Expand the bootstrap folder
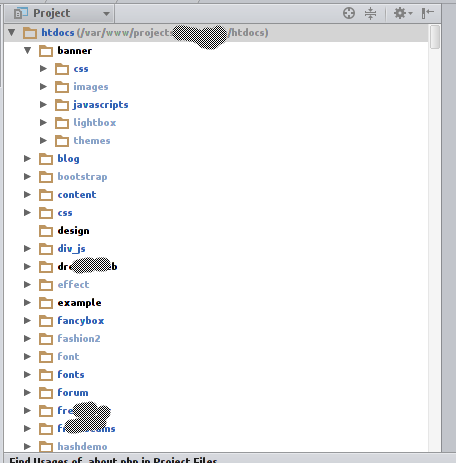This screenshot has height=463, width=456. pyautogui.click(x=27, y=176)
